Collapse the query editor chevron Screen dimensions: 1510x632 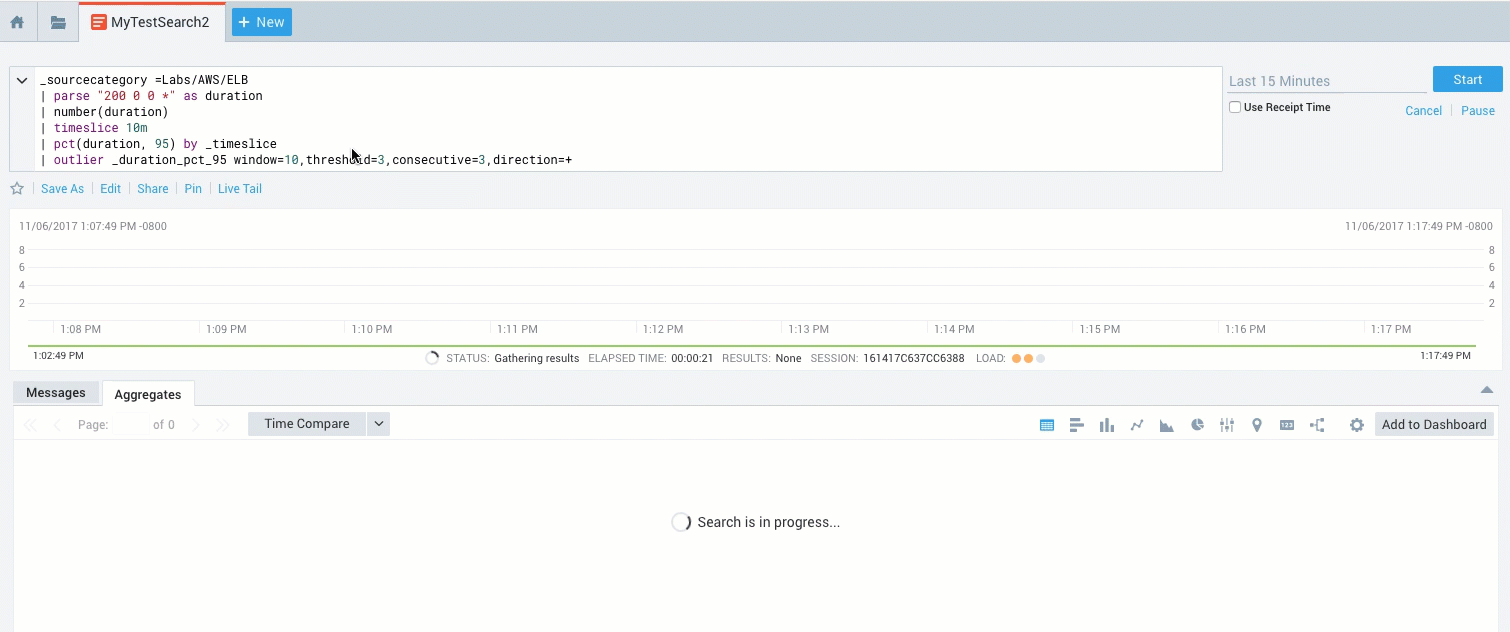(x=21, y=80)
